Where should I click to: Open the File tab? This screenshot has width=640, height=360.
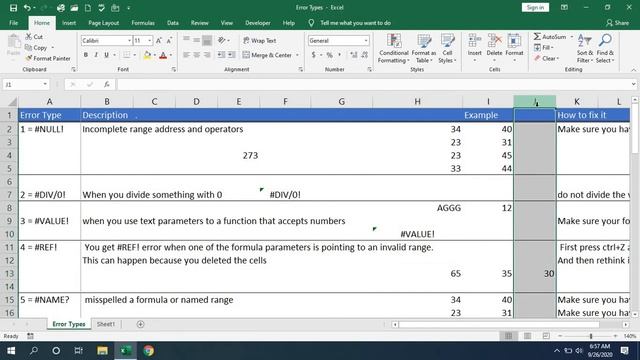(x=13, y=23)
